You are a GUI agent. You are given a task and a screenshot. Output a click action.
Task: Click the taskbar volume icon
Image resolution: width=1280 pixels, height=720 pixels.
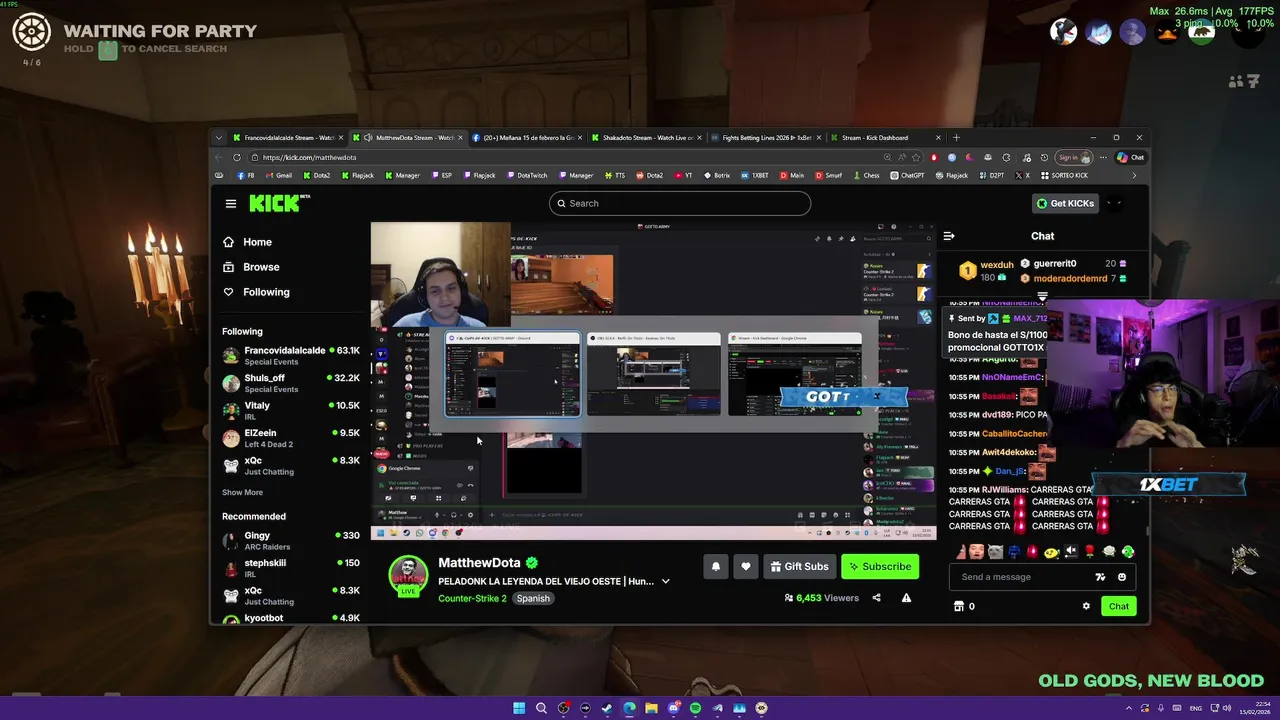tap(1229, 708)
